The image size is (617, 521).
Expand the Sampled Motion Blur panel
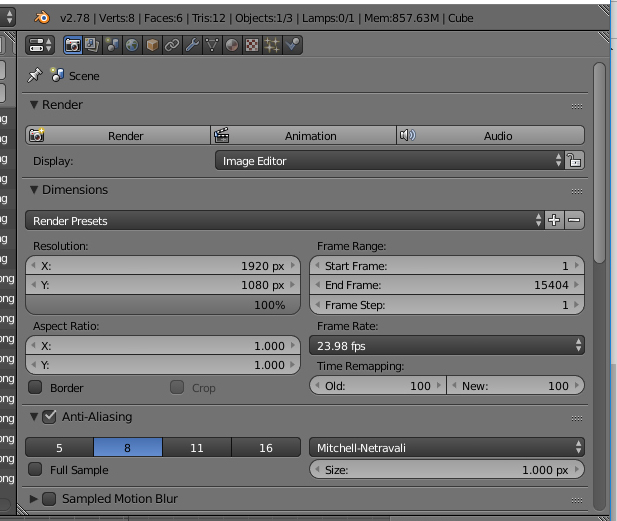(34, 499)
